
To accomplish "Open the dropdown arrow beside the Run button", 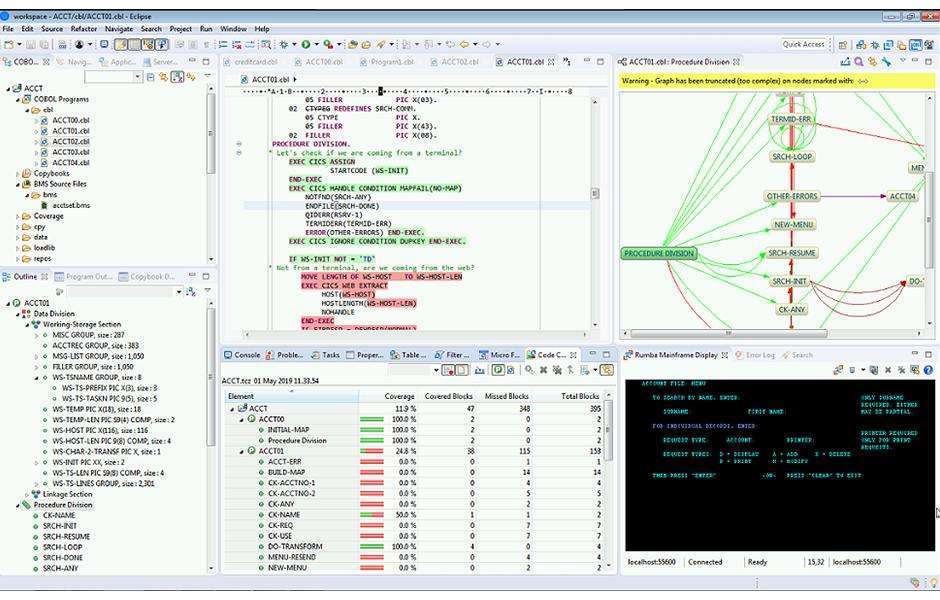I will click(x=317, y=44).
